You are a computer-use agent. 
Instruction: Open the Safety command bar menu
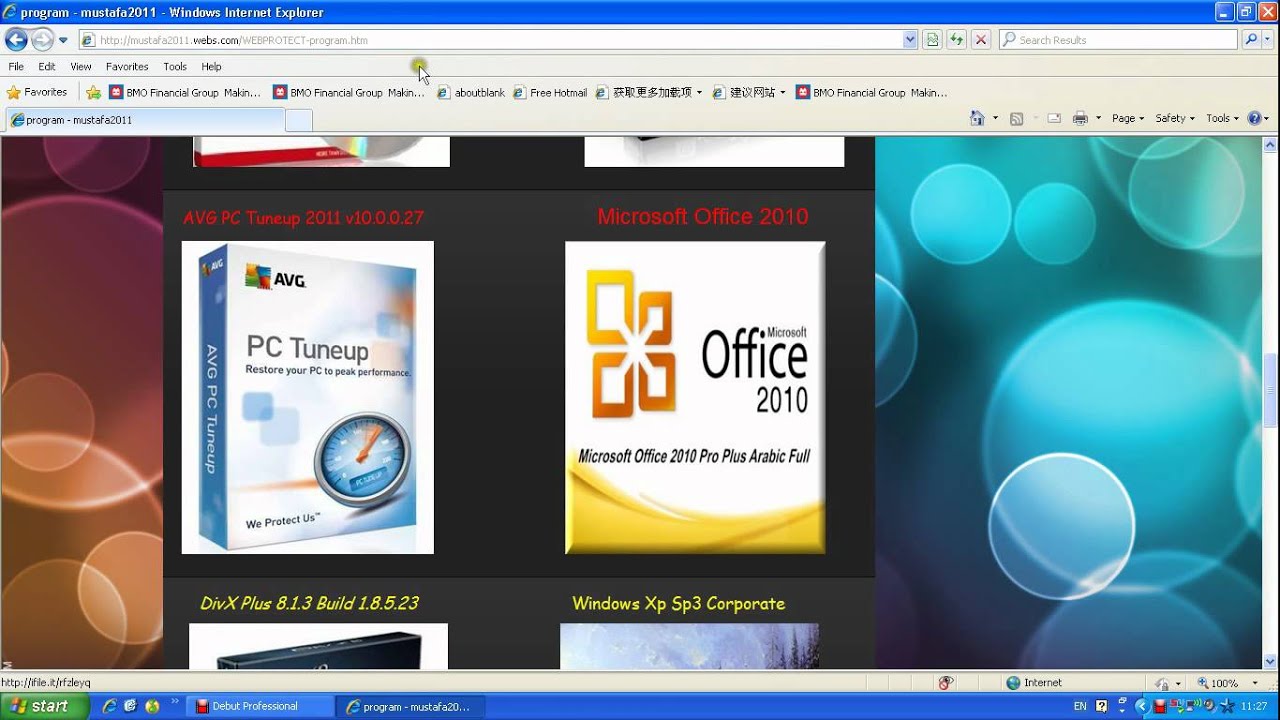pyautogui.click(x=1175, y=118)
